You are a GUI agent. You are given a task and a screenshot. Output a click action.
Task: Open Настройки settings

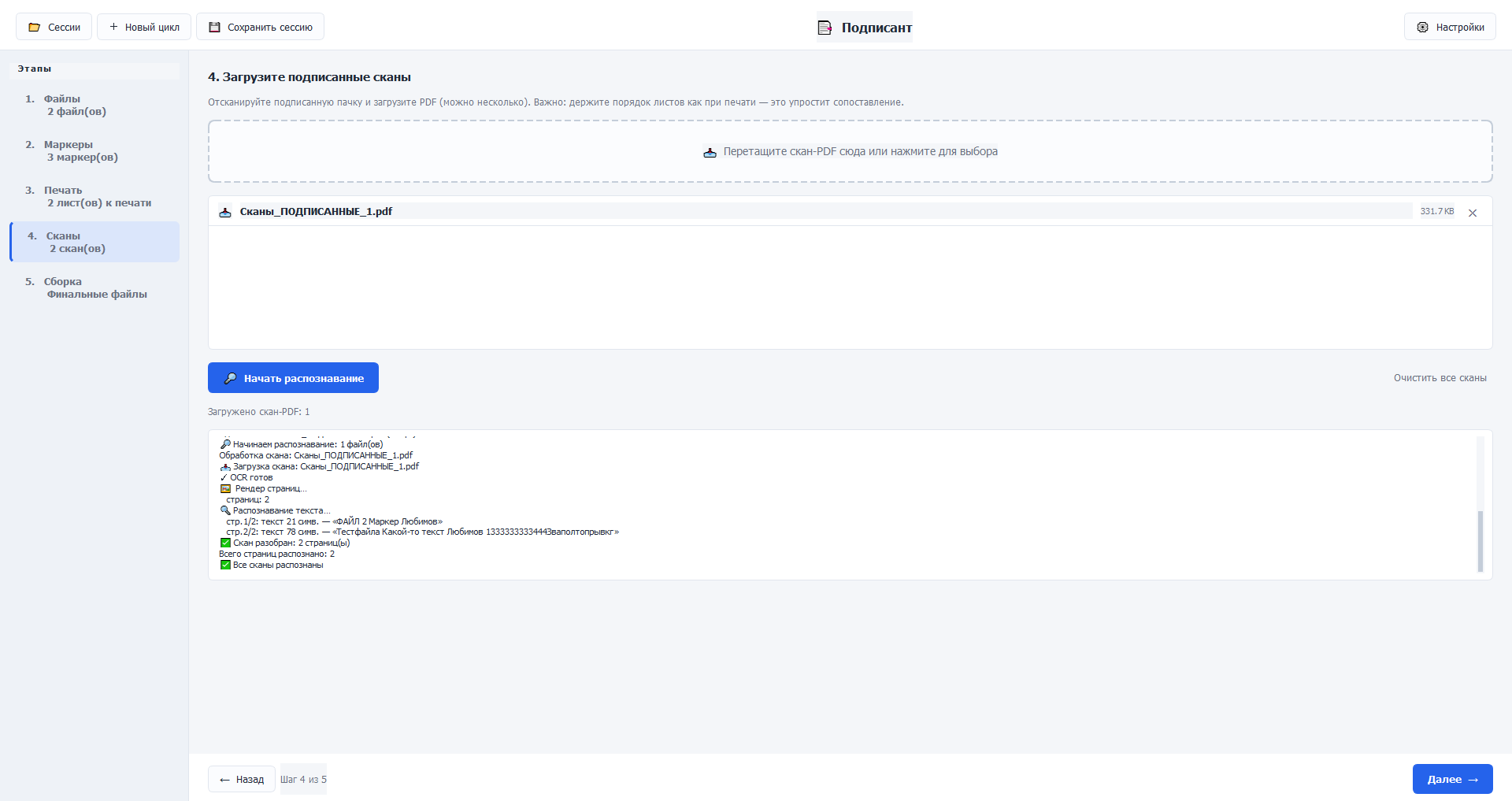pos(1450,27)
